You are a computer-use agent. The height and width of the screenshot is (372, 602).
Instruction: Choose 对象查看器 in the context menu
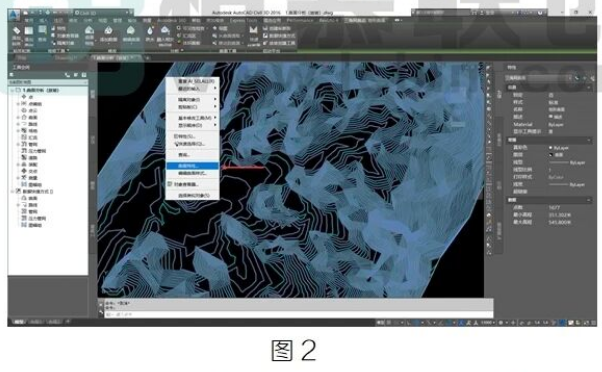pos(192,185)
